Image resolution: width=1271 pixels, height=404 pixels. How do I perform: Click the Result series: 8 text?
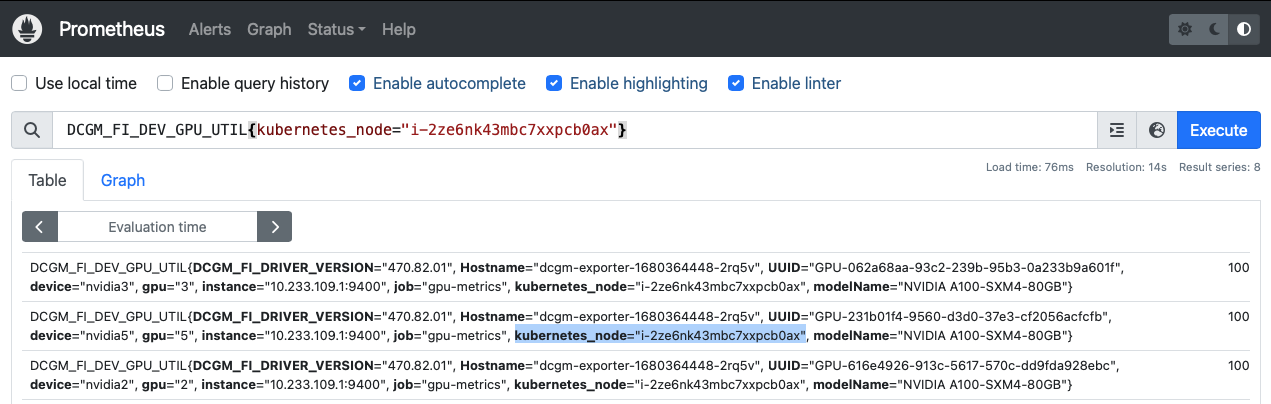click(1220, 167)
